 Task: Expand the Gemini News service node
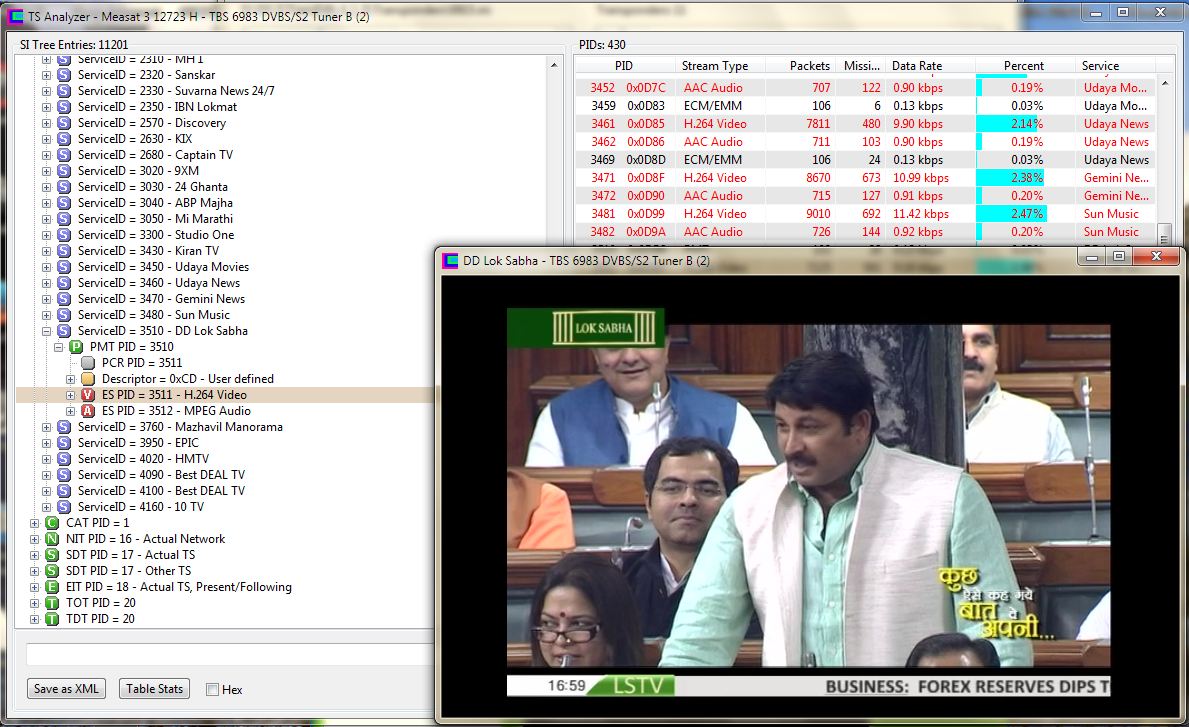pos(46,299)
